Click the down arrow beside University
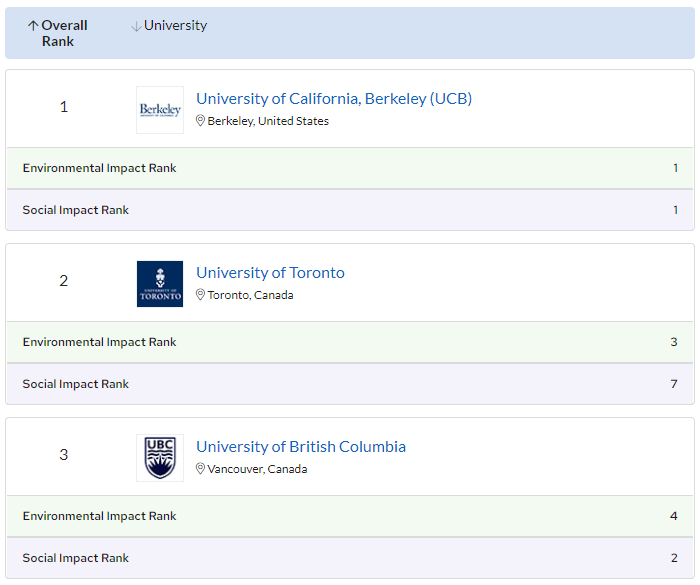 pyautogui.click(x=136, y=26)
